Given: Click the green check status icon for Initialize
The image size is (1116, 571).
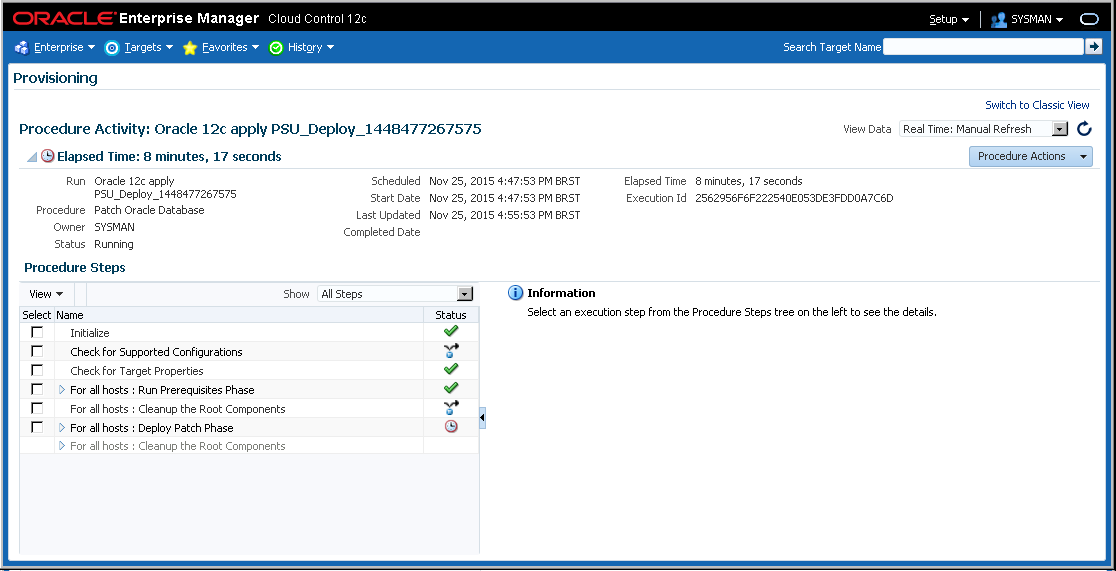Looking at the screenshot, I should pyautogui.click(x=451, y=332).
